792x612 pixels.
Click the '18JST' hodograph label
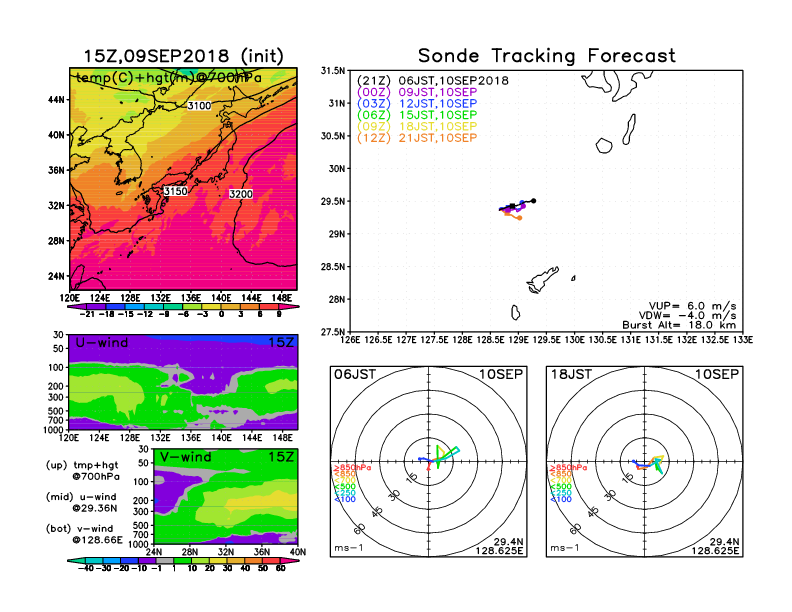[571, 375]
